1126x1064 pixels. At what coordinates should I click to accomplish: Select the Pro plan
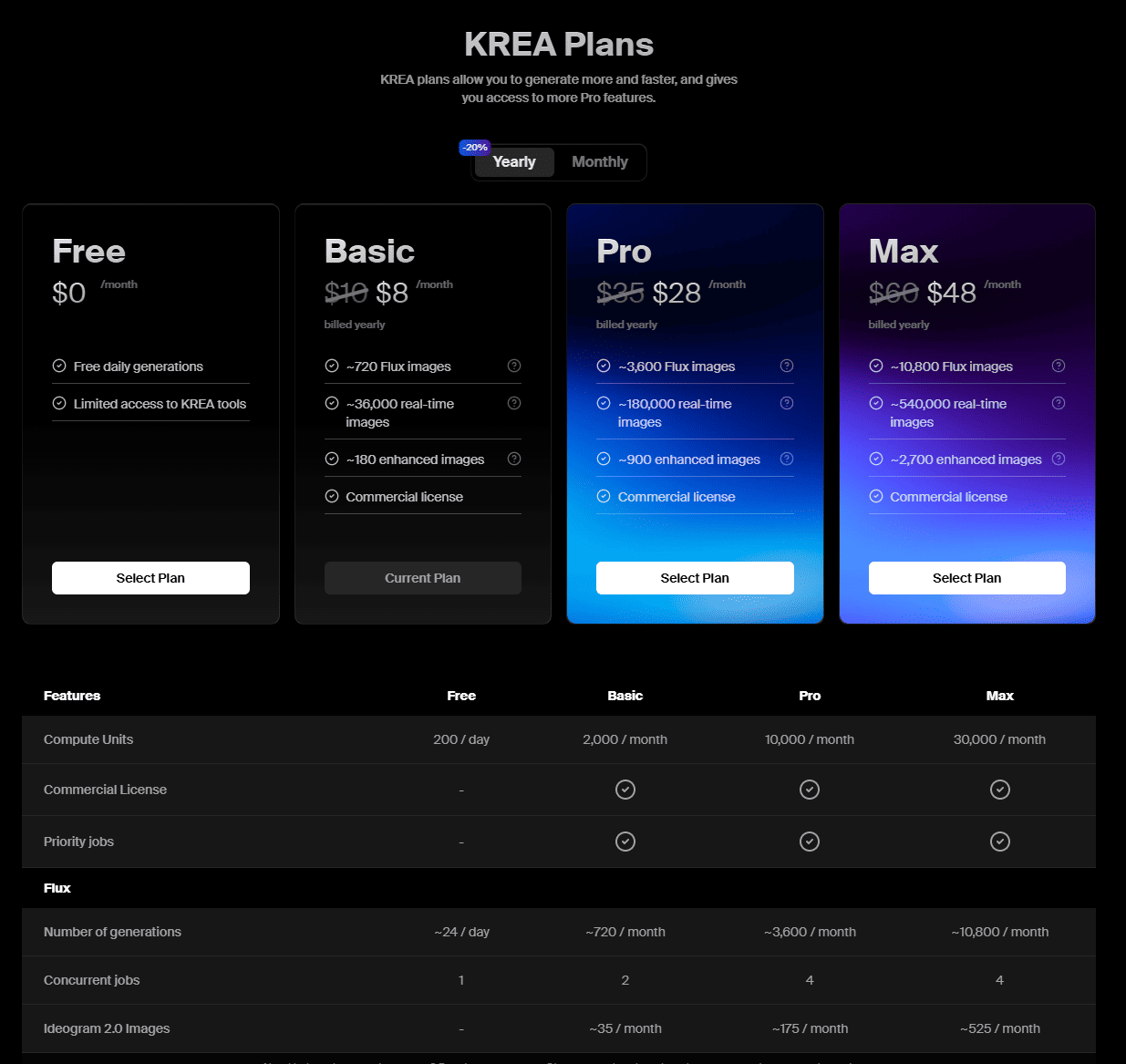[695, 578]
